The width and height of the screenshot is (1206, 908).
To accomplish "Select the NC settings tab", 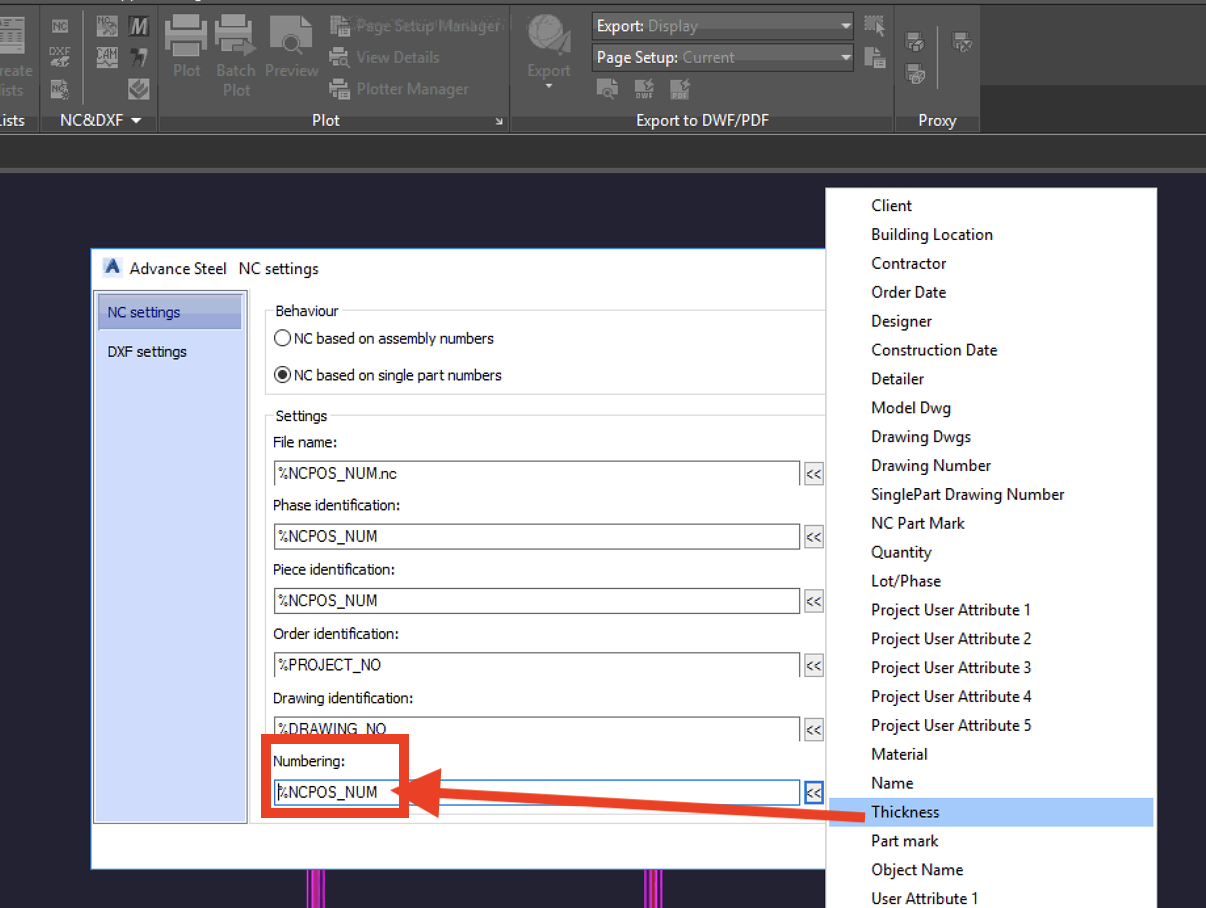I will (143, 312).
